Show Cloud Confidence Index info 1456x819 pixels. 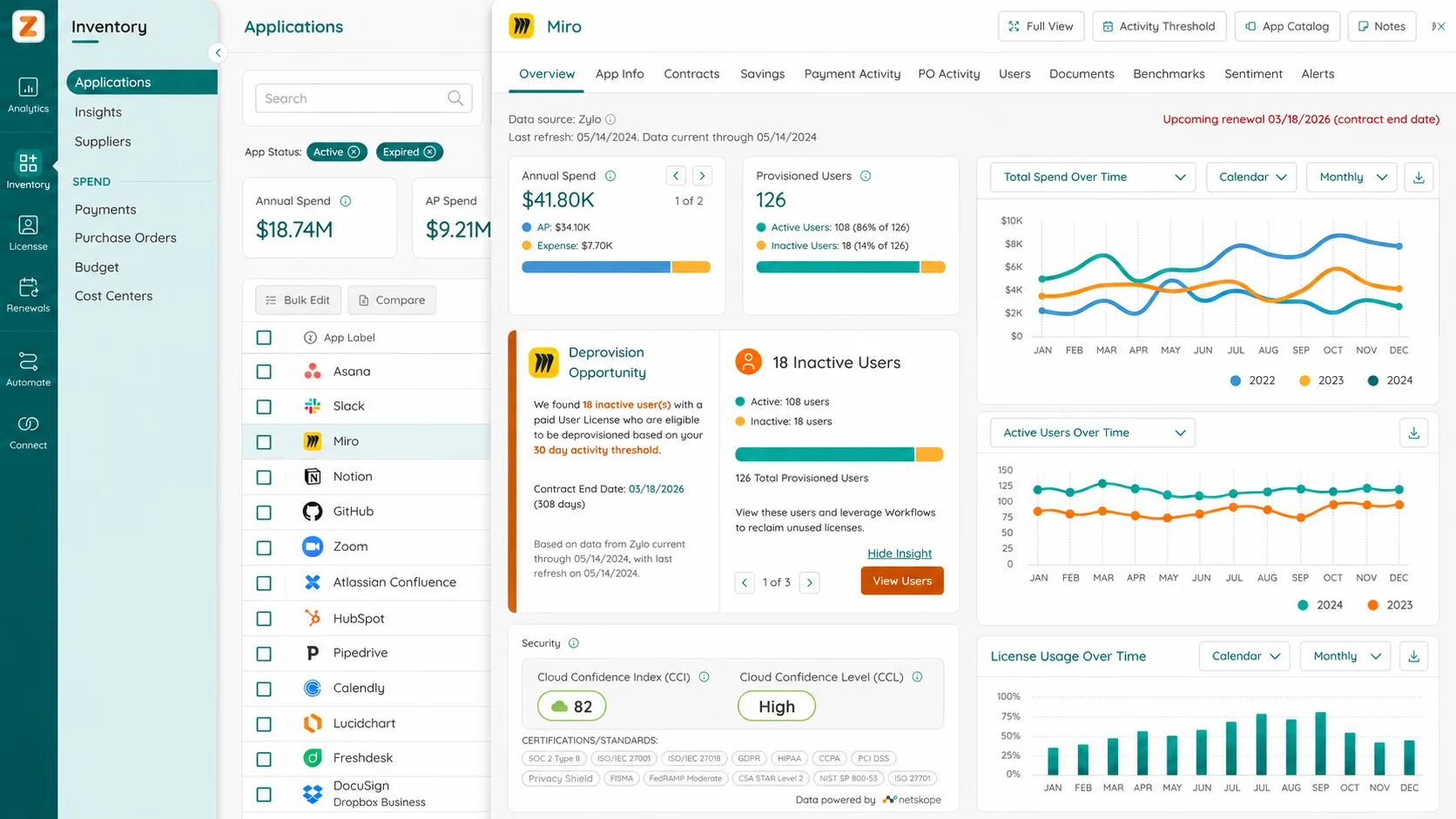tap(704, 677)
